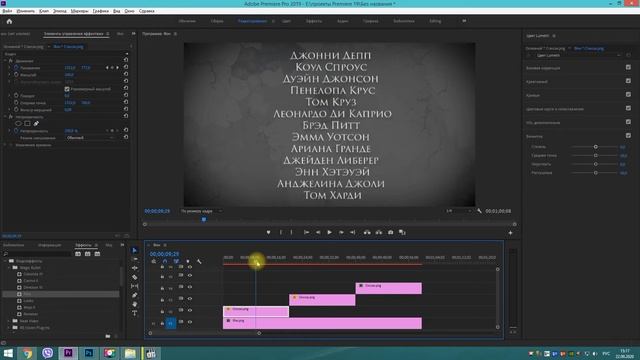
Task: Toggle Basic Correction section checkbox in Lumetri
Action: tap(628, 67)
